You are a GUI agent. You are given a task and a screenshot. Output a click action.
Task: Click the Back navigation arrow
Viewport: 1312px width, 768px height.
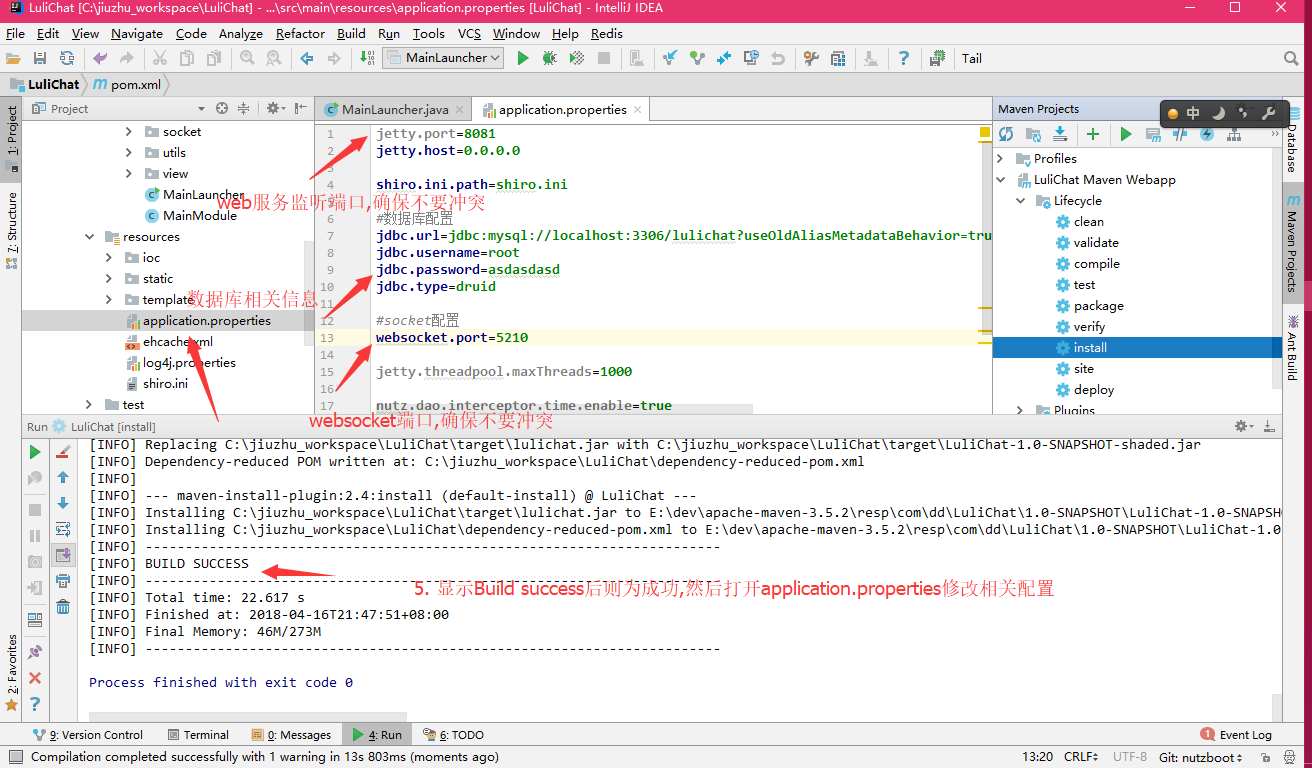point(306,58)
